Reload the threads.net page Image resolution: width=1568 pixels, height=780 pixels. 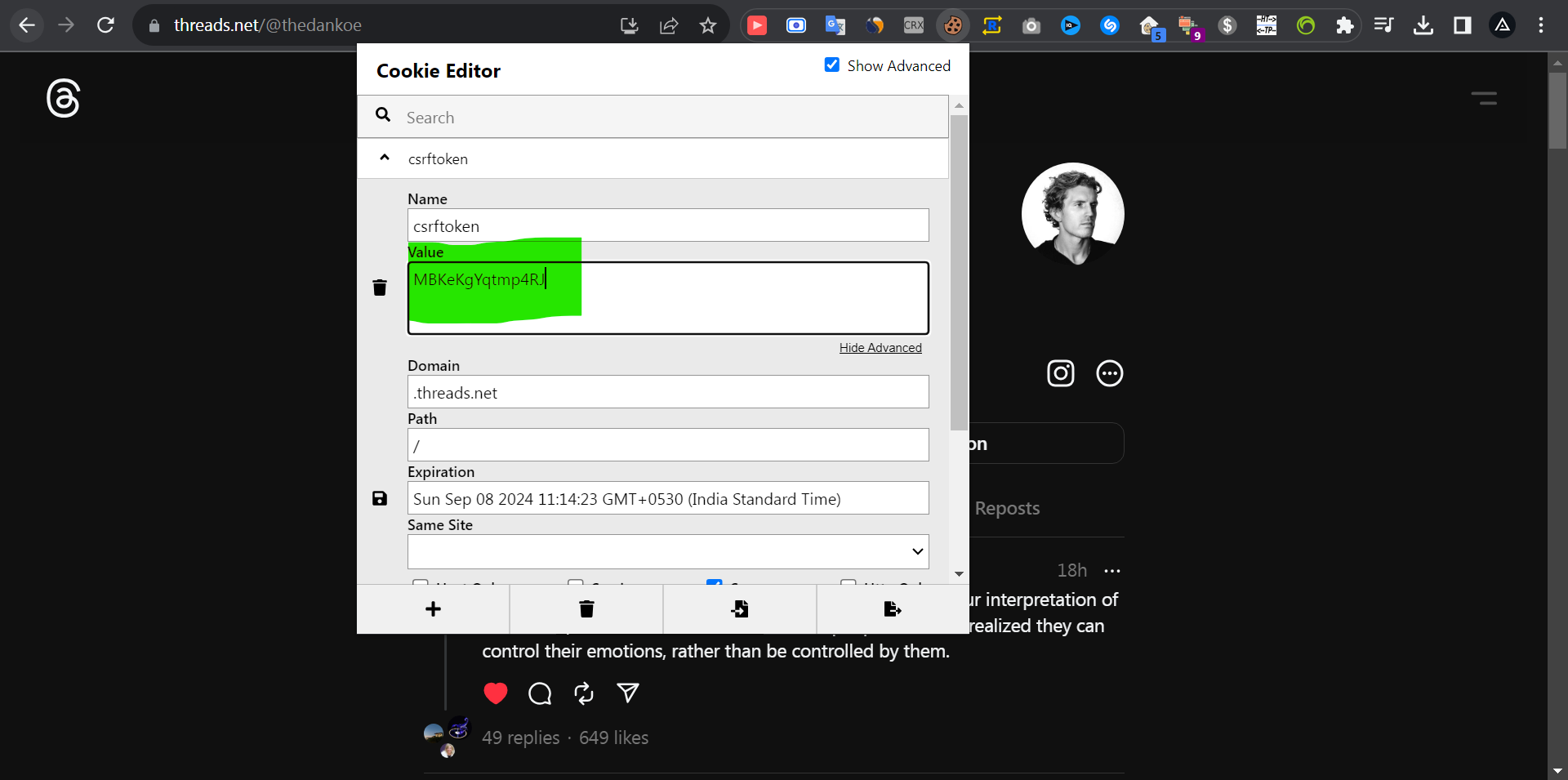click(x=105, y=25)
